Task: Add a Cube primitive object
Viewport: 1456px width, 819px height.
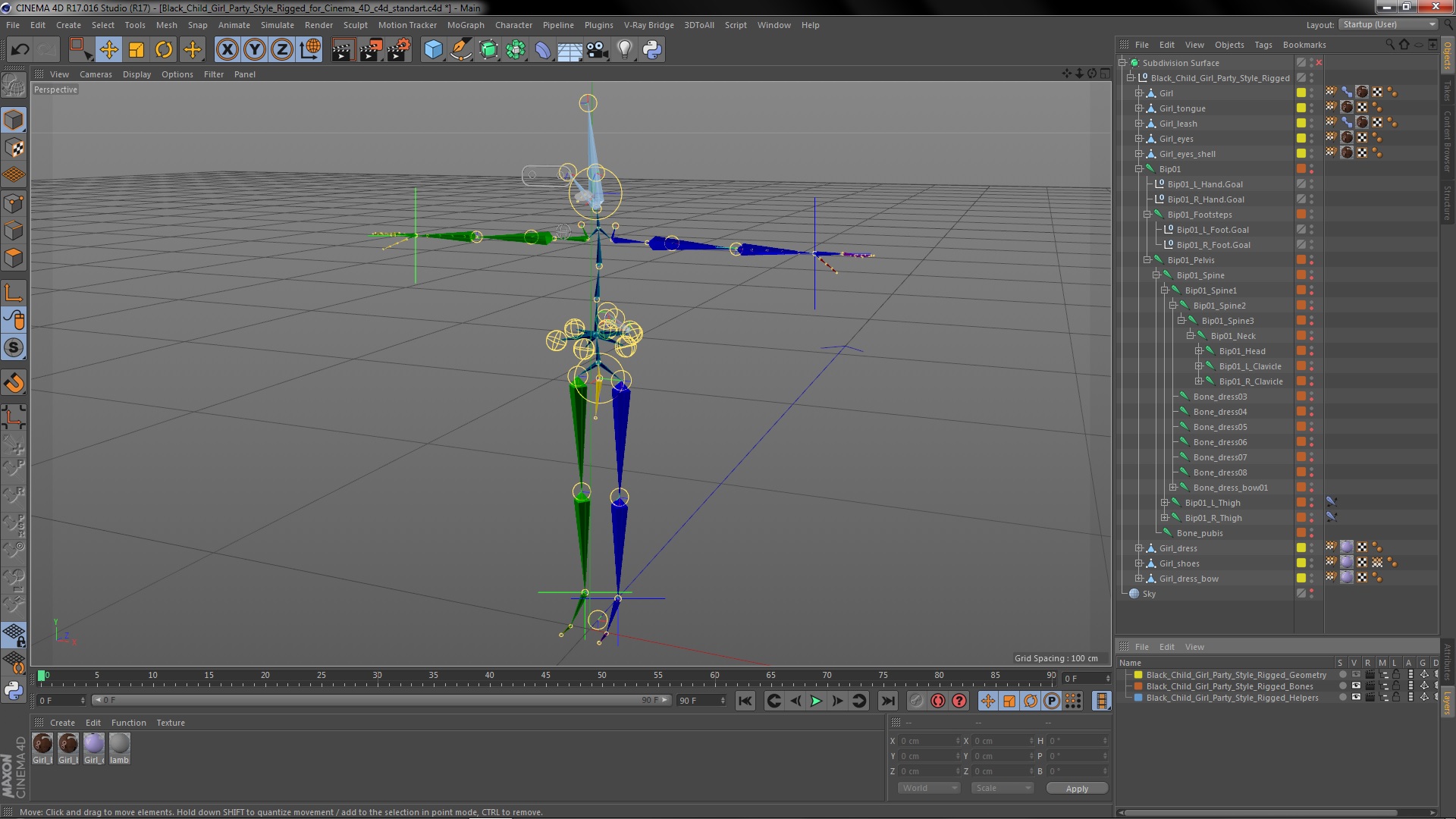Action: coord(433,50)
